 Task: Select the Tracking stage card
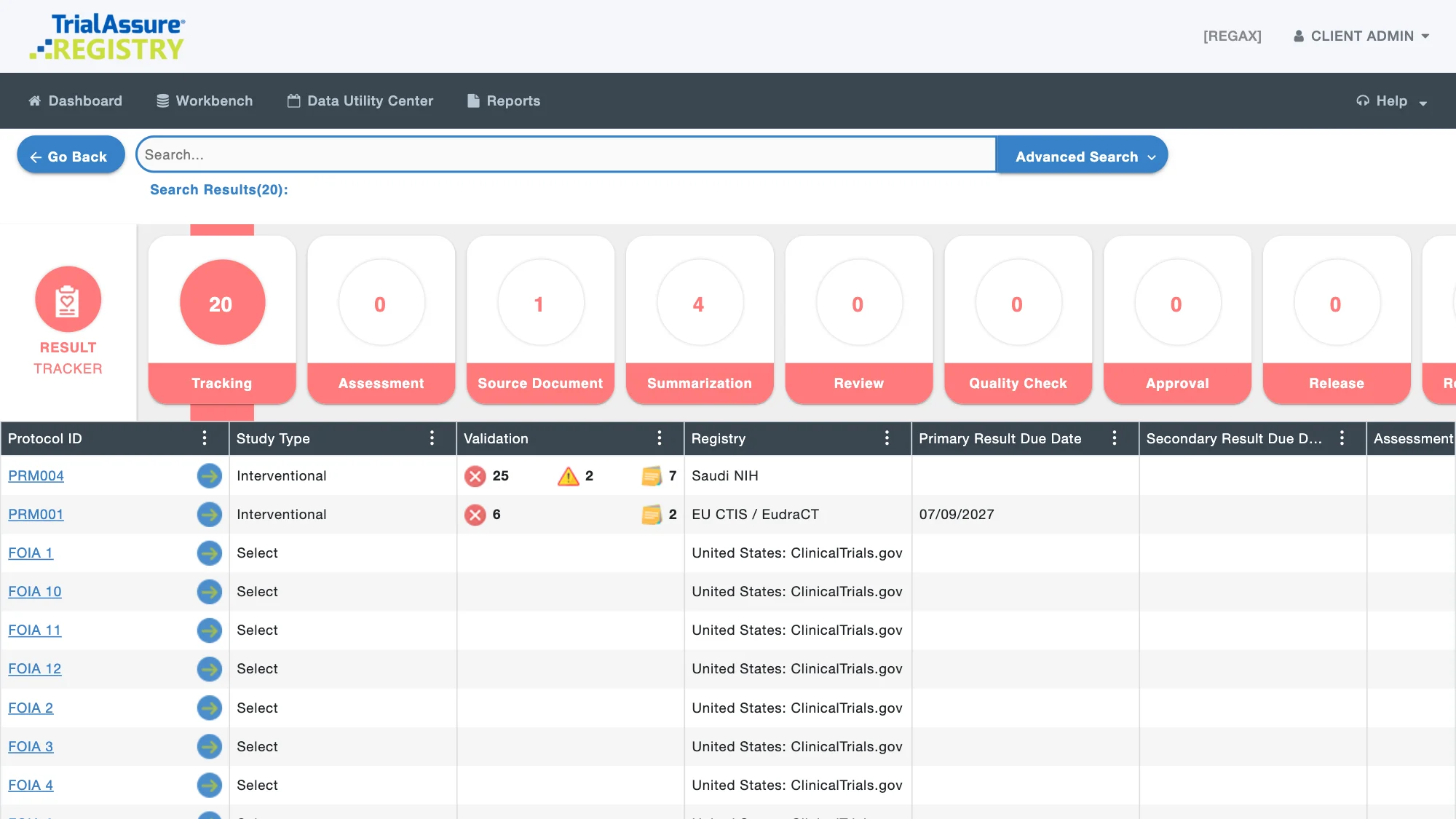222,320
